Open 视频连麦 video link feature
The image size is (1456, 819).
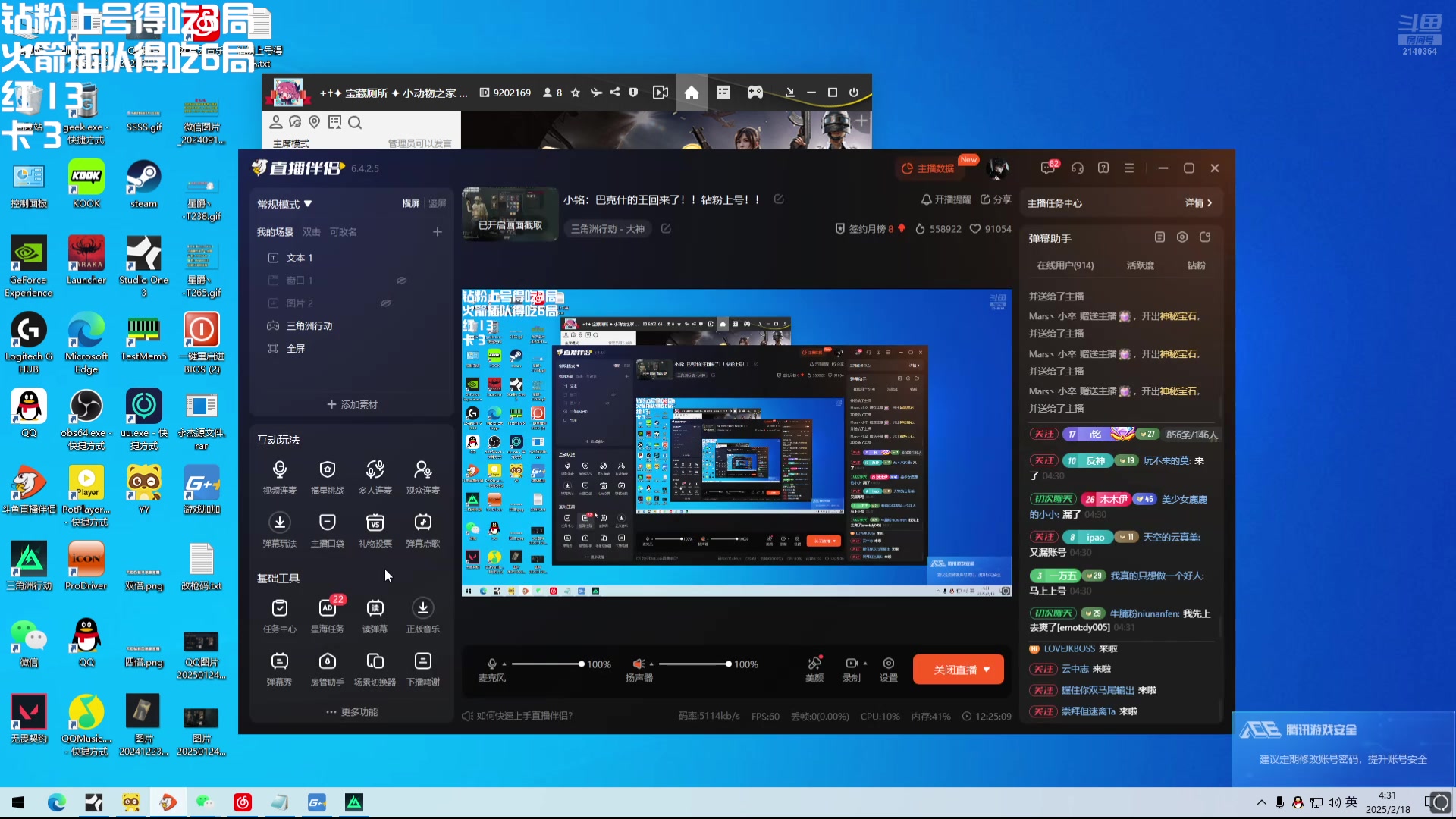point(279,478)
